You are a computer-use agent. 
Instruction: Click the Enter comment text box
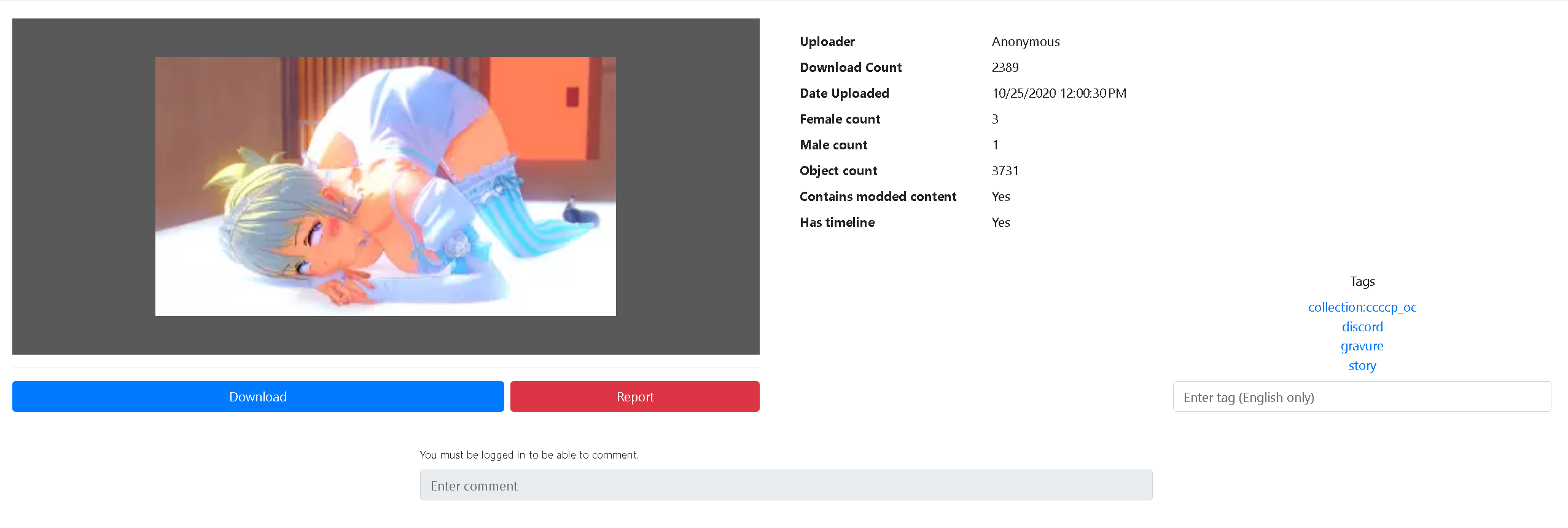pyautogui.click(x=786, y=486)
